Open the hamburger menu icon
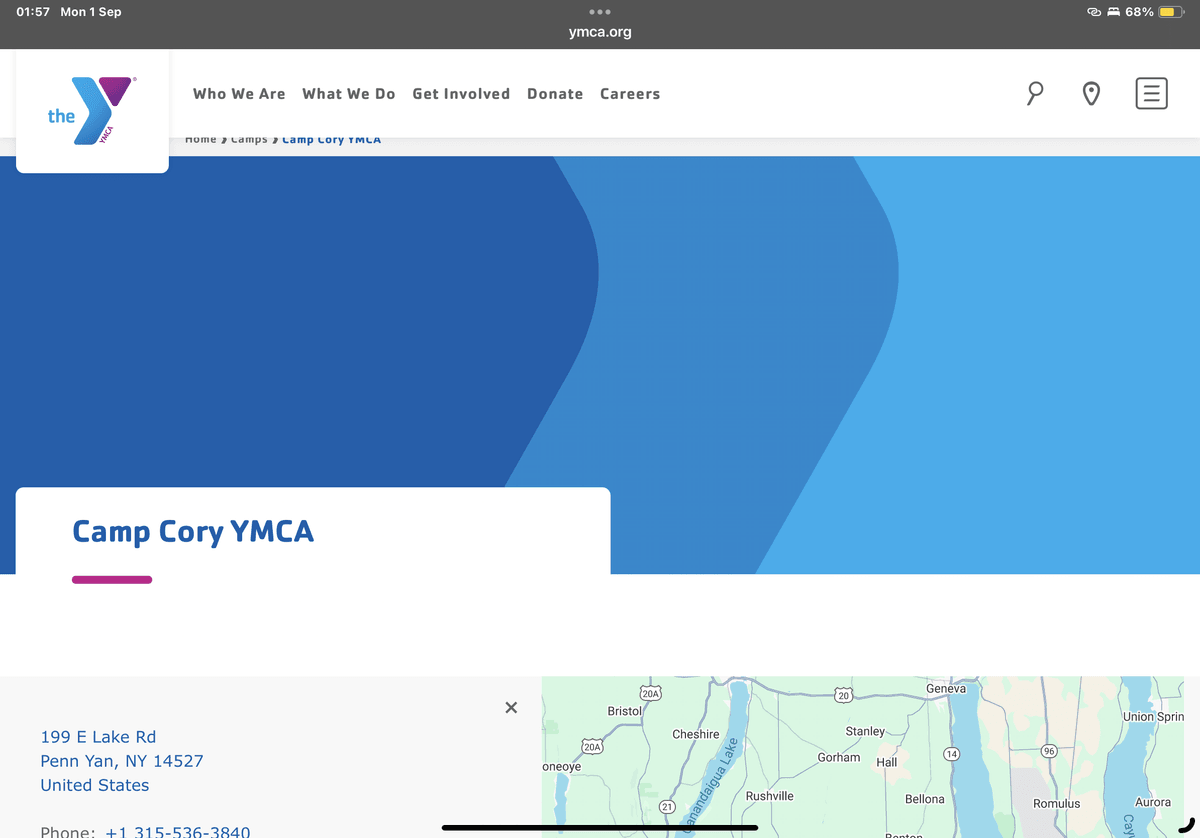 (1152, 93)
